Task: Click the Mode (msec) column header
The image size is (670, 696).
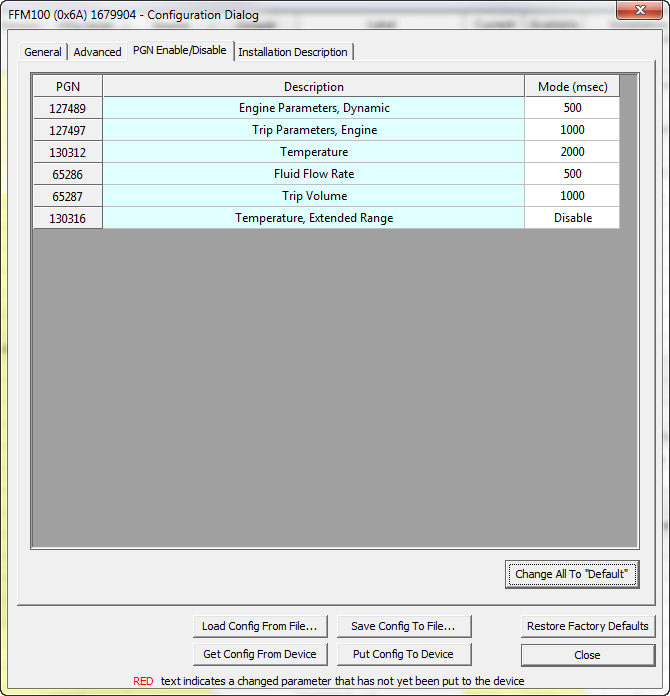Action: pos(572,87)
